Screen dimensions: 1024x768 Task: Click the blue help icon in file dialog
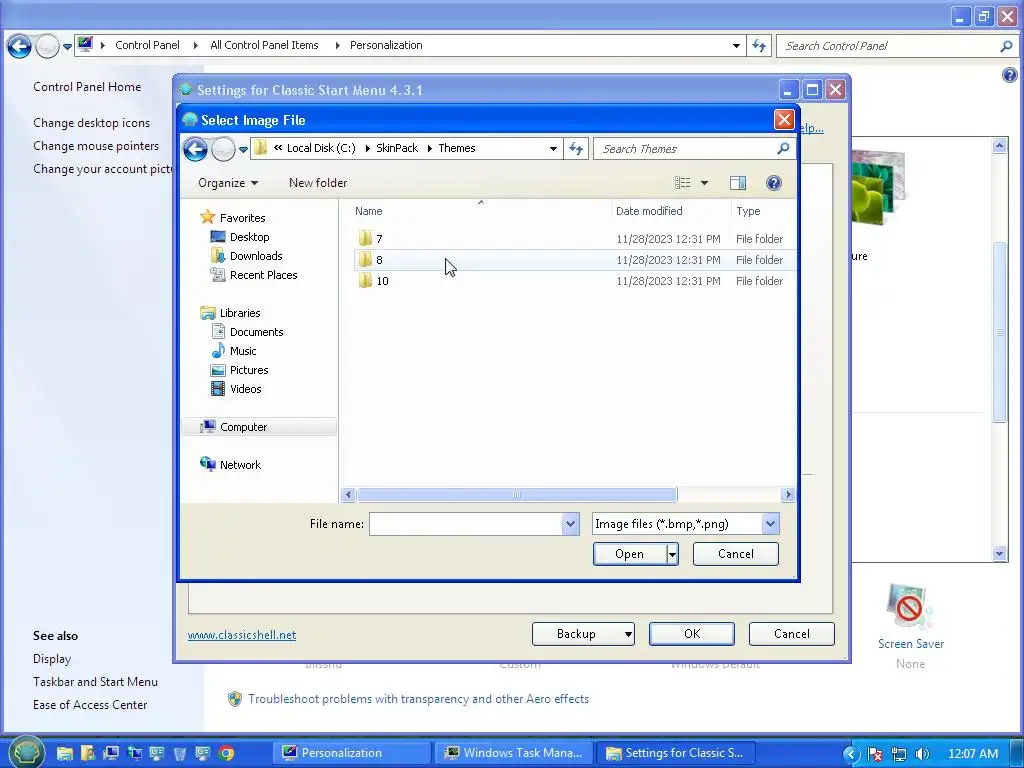tap(773, 183)
